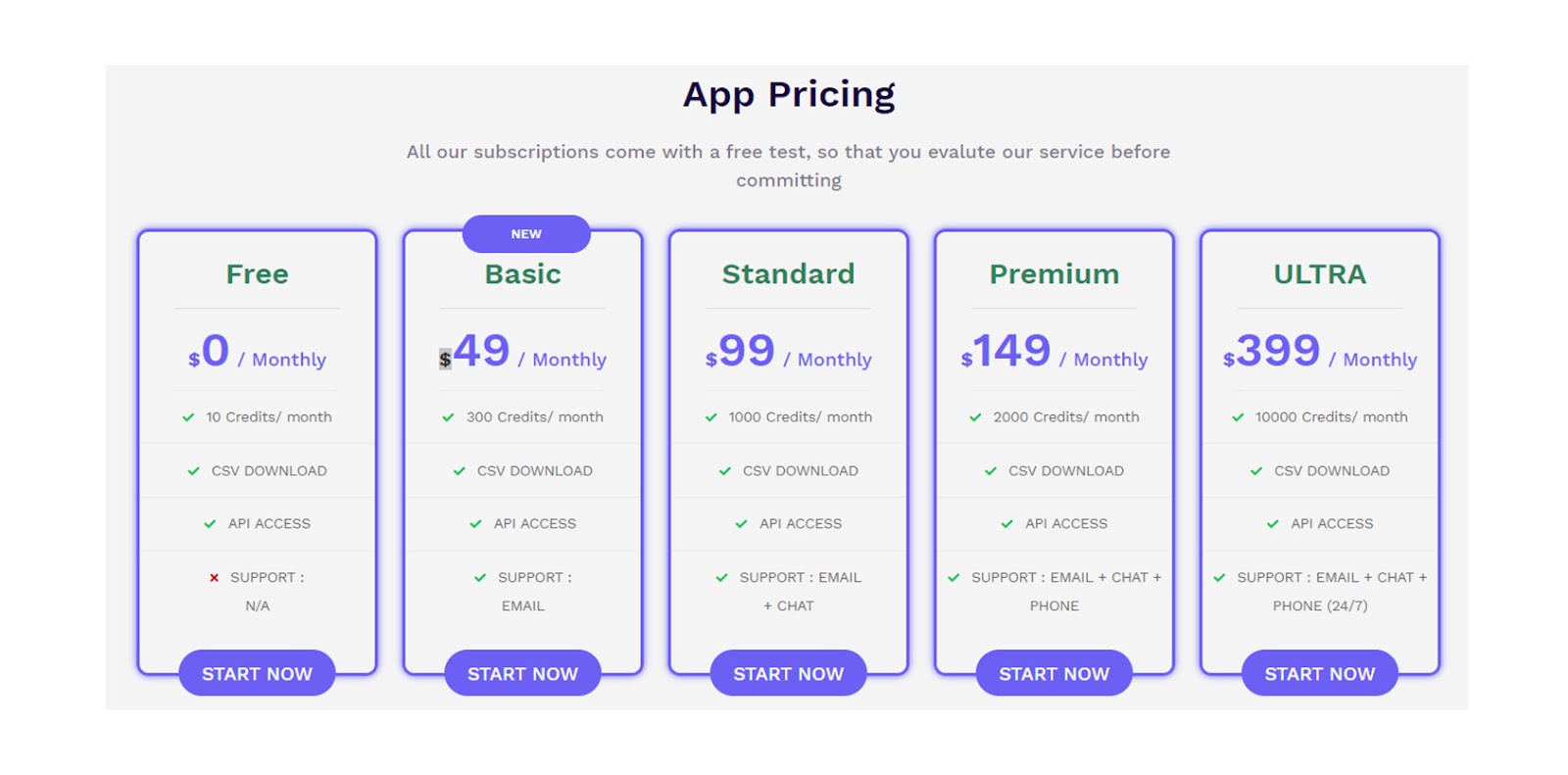Click the Premium plan heading
Viewport: 1568px width, 775px height.
[1053, 274]
